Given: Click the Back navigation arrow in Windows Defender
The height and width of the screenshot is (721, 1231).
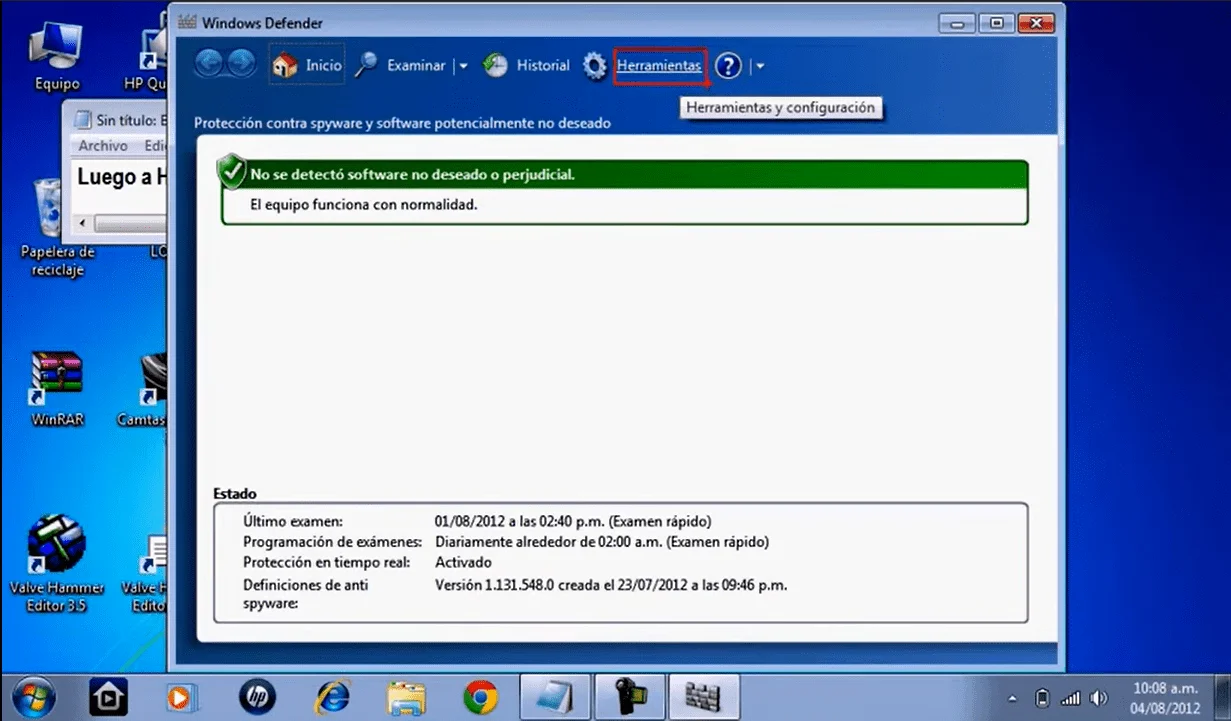Looking at the screenshot, I should tap(209, 65).
